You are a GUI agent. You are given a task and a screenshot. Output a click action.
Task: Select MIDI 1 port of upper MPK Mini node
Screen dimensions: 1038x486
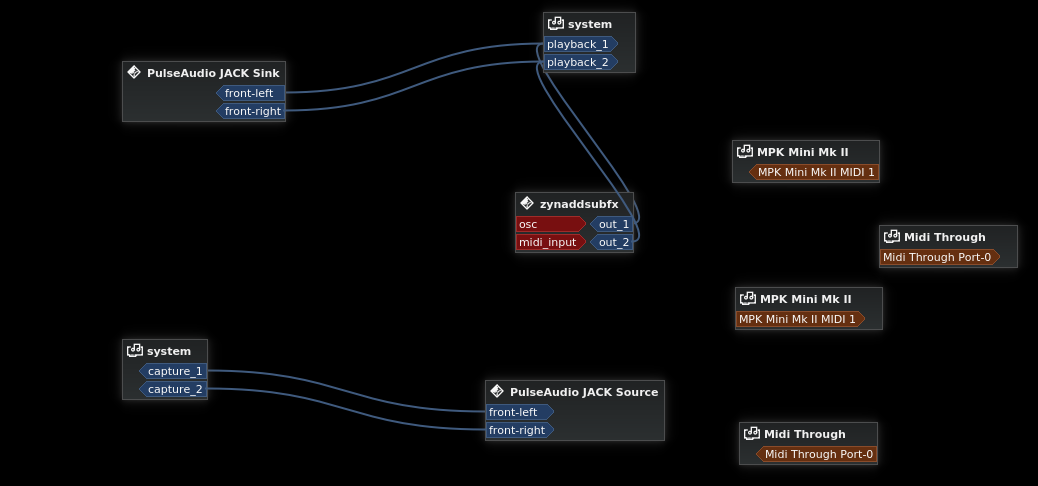pyautogui.click(x=814, y=173)
